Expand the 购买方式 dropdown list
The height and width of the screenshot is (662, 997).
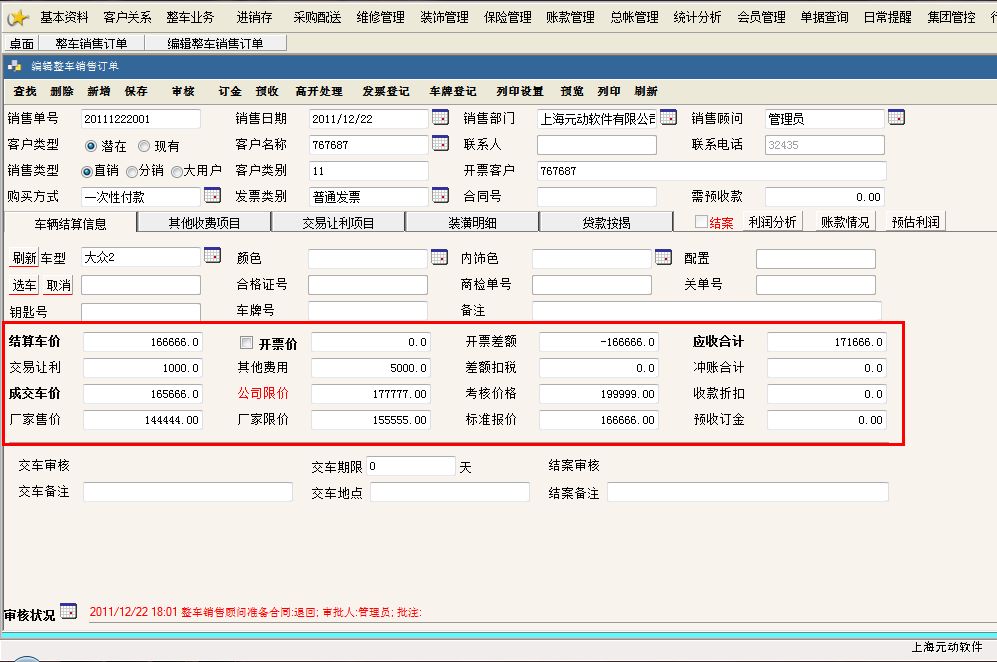[x=212, y=196]
